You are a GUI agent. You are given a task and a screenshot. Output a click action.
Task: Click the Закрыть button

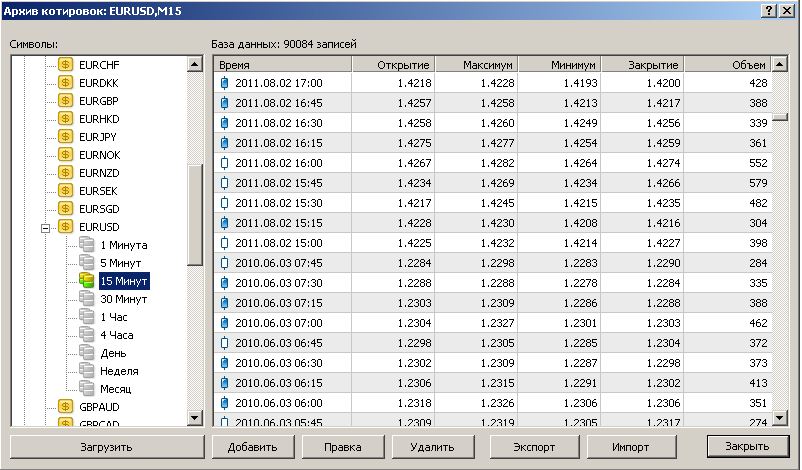747,446
